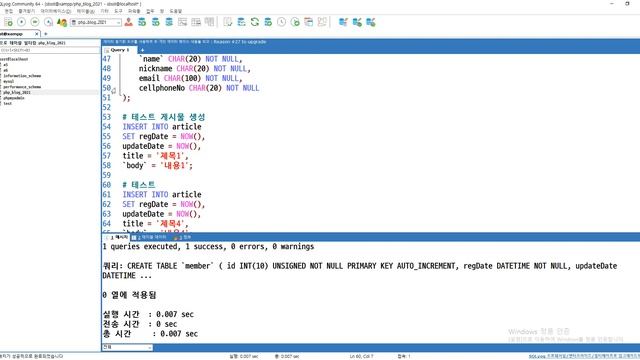Select the Query 1 tab
Viewport: 640px width, 360px height.
click(119, 50)
